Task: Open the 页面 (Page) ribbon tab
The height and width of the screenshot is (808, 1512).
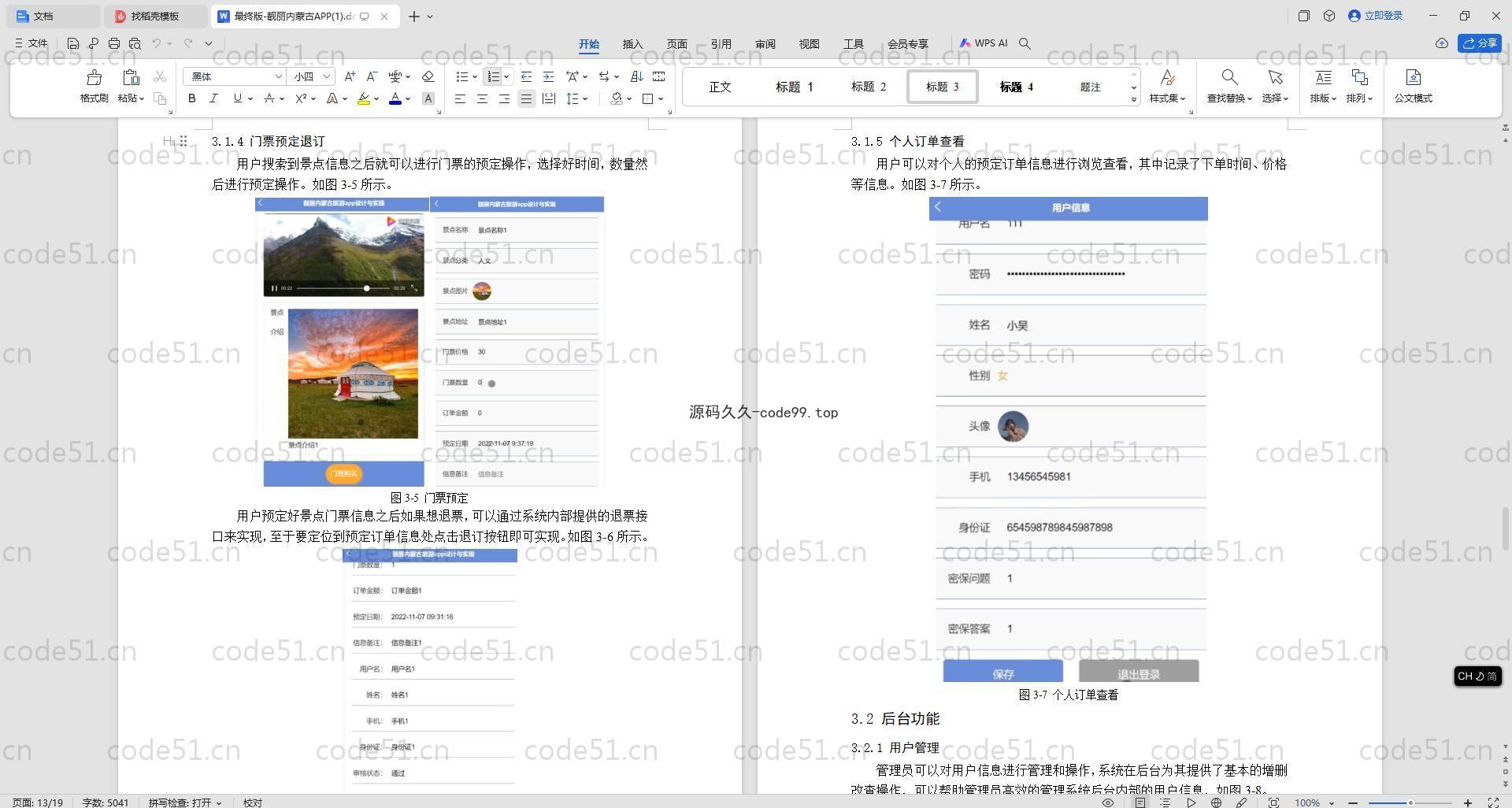Action: (x=676, y=44)
